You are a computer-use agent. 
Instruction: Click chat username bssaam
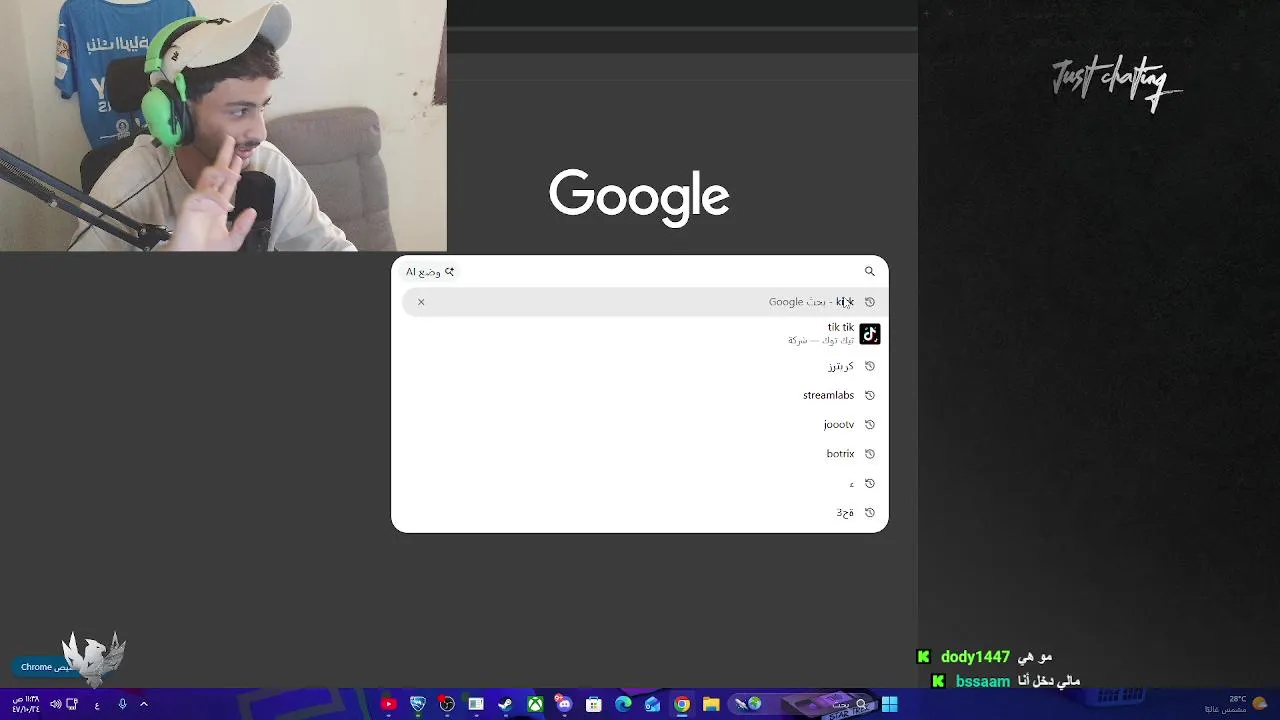tap(983, 681)
